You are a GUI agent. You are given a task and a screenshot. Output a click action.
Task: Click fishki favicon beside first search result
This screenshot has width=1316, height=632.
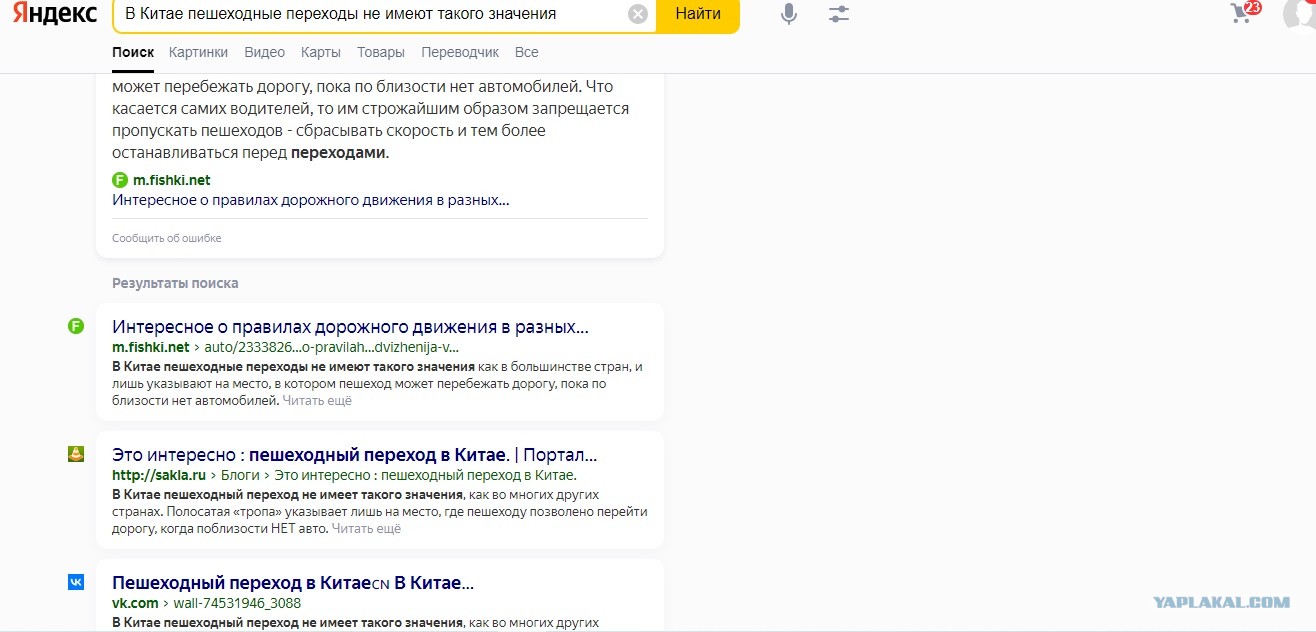click(76, 326)
